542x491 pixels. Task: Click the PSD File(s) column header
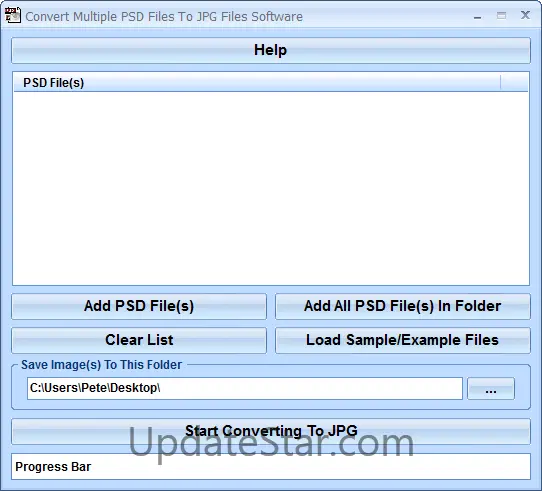coord(257,83)
